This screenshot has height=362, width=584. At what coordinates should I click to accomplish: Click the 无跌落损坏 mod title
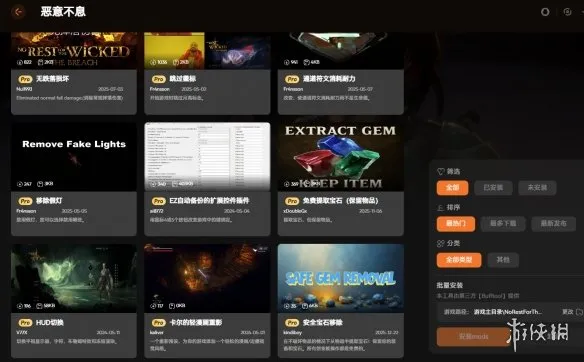coord(53,79)
